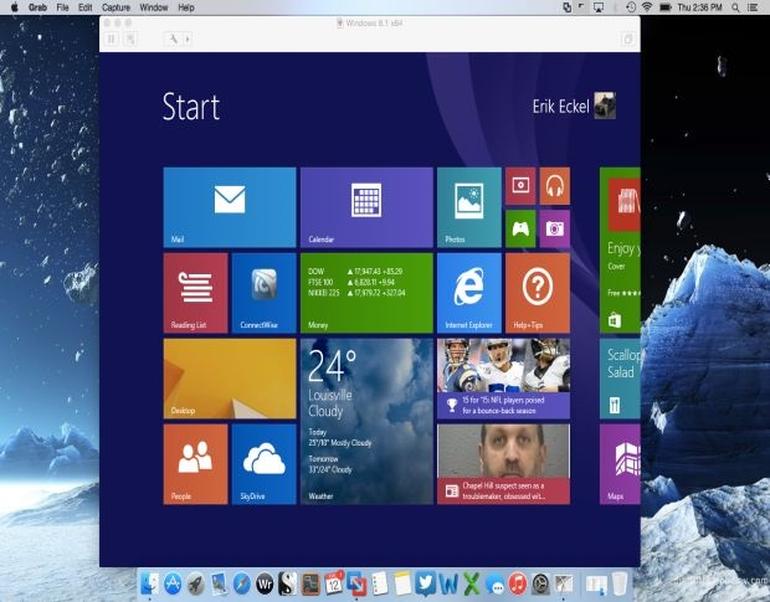Screen dimensions: 770x602
Task: Launch Internet Explorer tile
Action: pyautogui.click(x=469, y=293)
